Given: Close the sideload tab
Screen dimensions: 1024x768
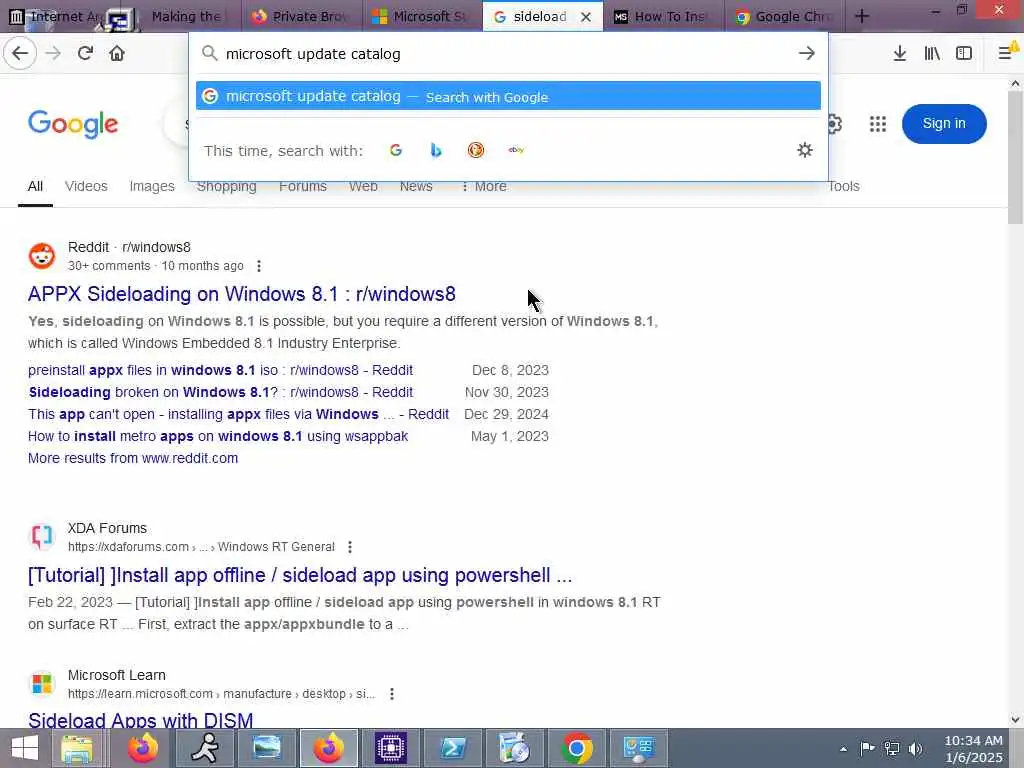Looking at the screenshot, I should click(x=586, y=17).
